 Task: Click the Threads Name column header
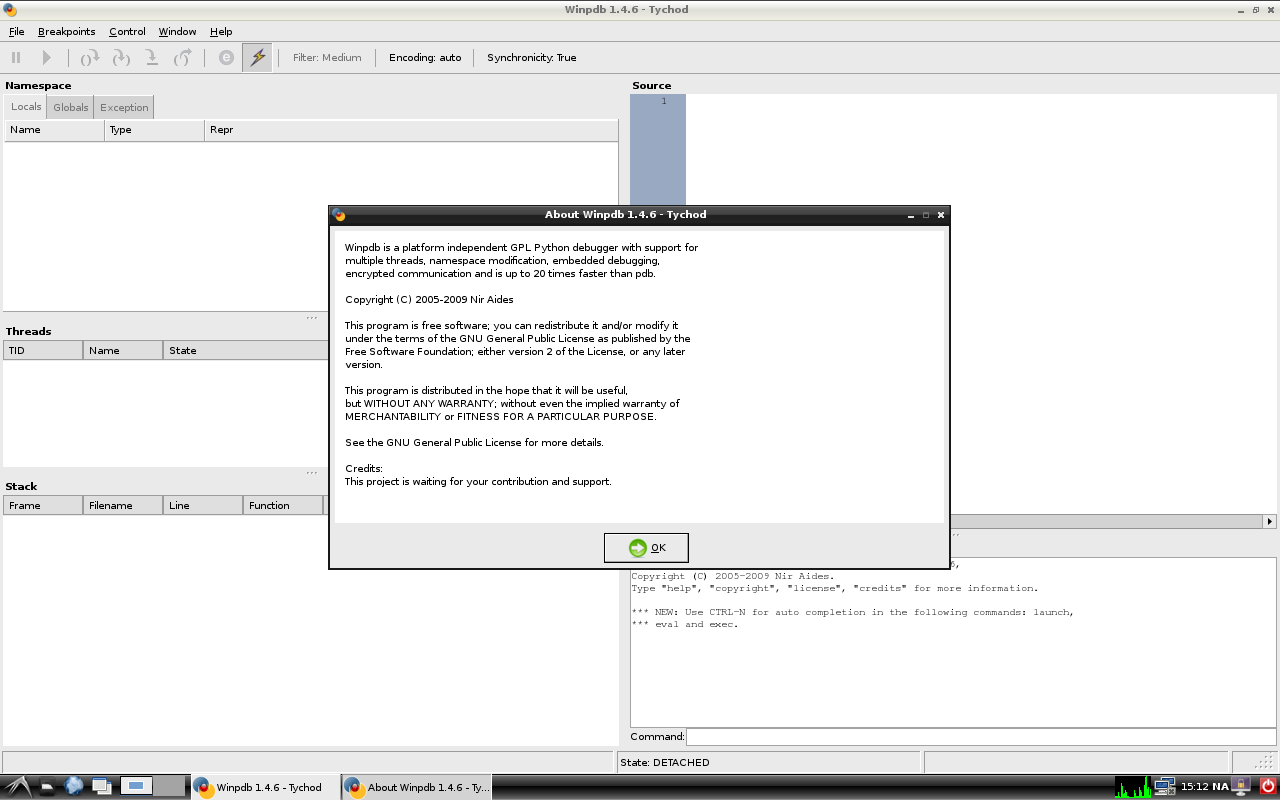(x=123, y=351)
